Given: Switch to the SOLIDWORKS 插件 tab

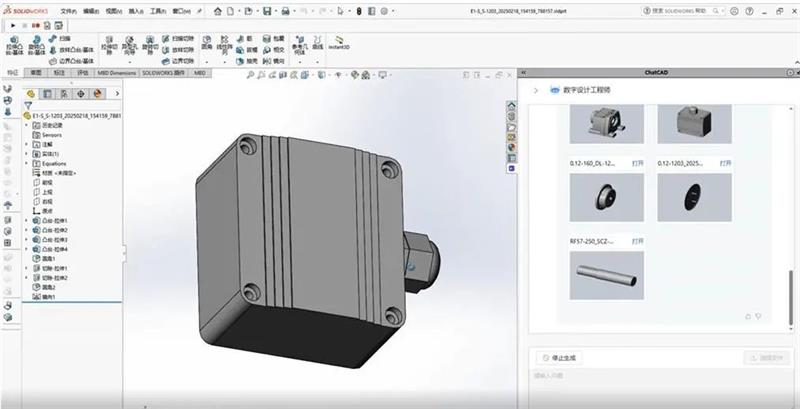Looking at the screenshot, I should click(x=165, y=73).
